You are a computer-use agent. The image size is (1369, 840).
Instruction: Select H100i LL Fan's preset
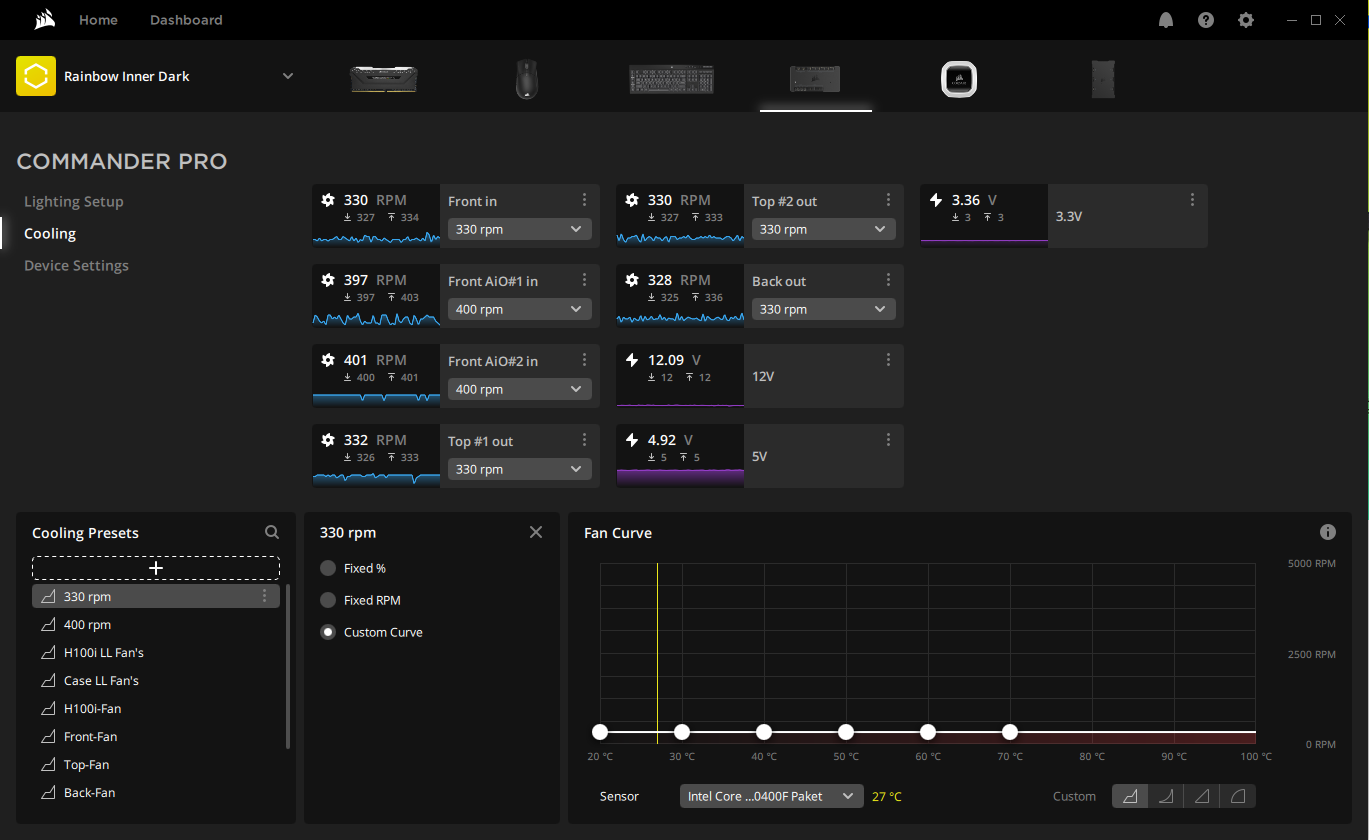156,652
